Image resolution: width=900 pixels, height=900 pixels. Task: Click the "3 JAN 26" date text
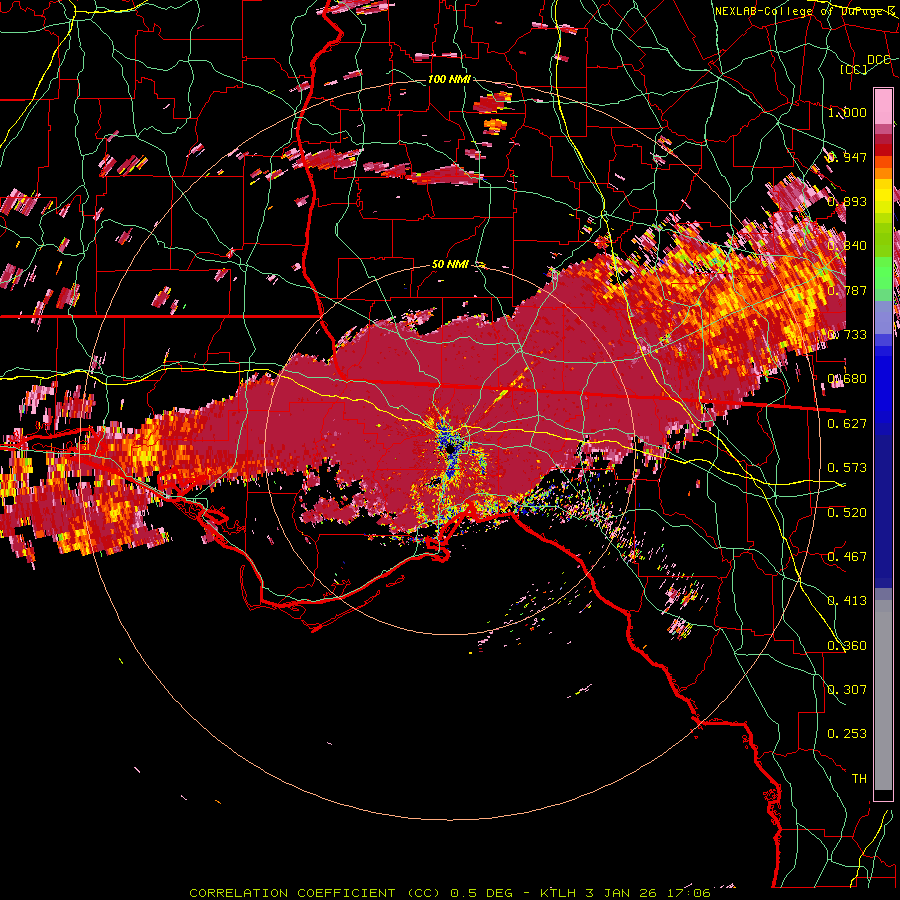[x=621, y=893]
